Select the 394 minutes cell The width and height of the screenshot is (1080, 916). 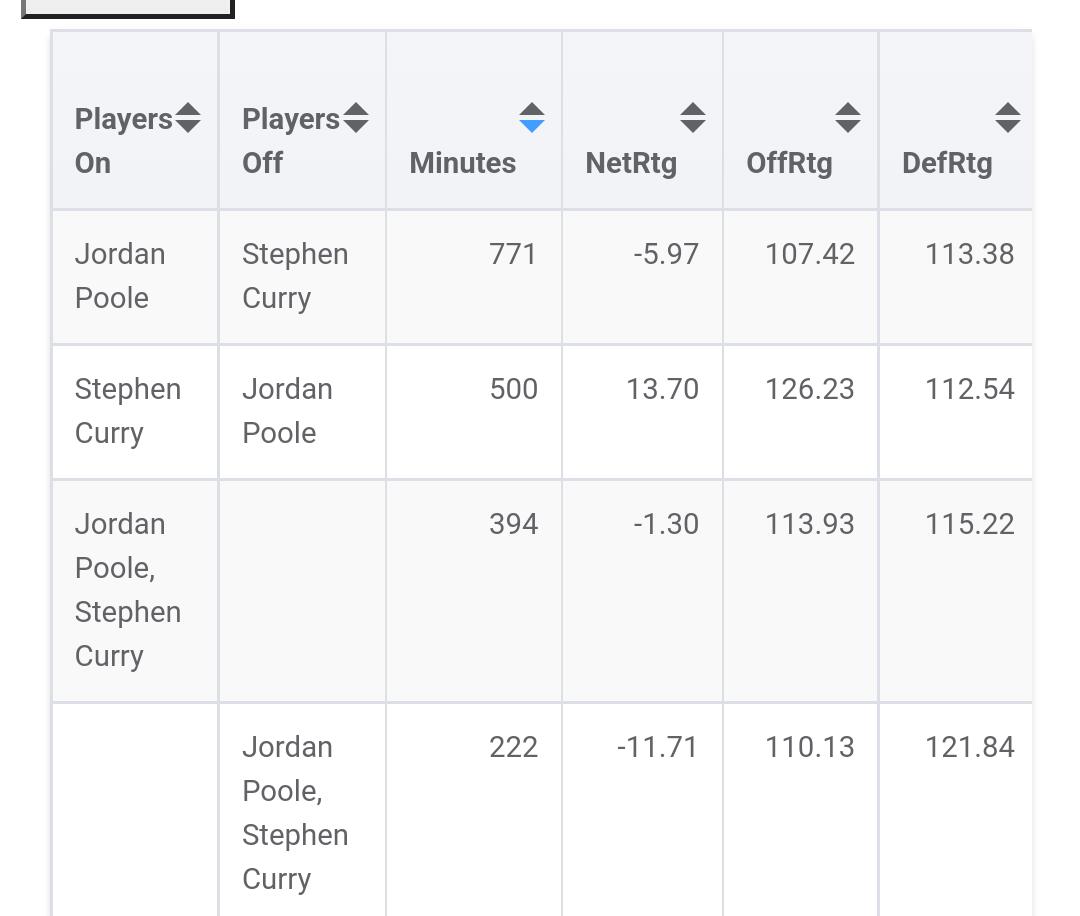point(513,524)
